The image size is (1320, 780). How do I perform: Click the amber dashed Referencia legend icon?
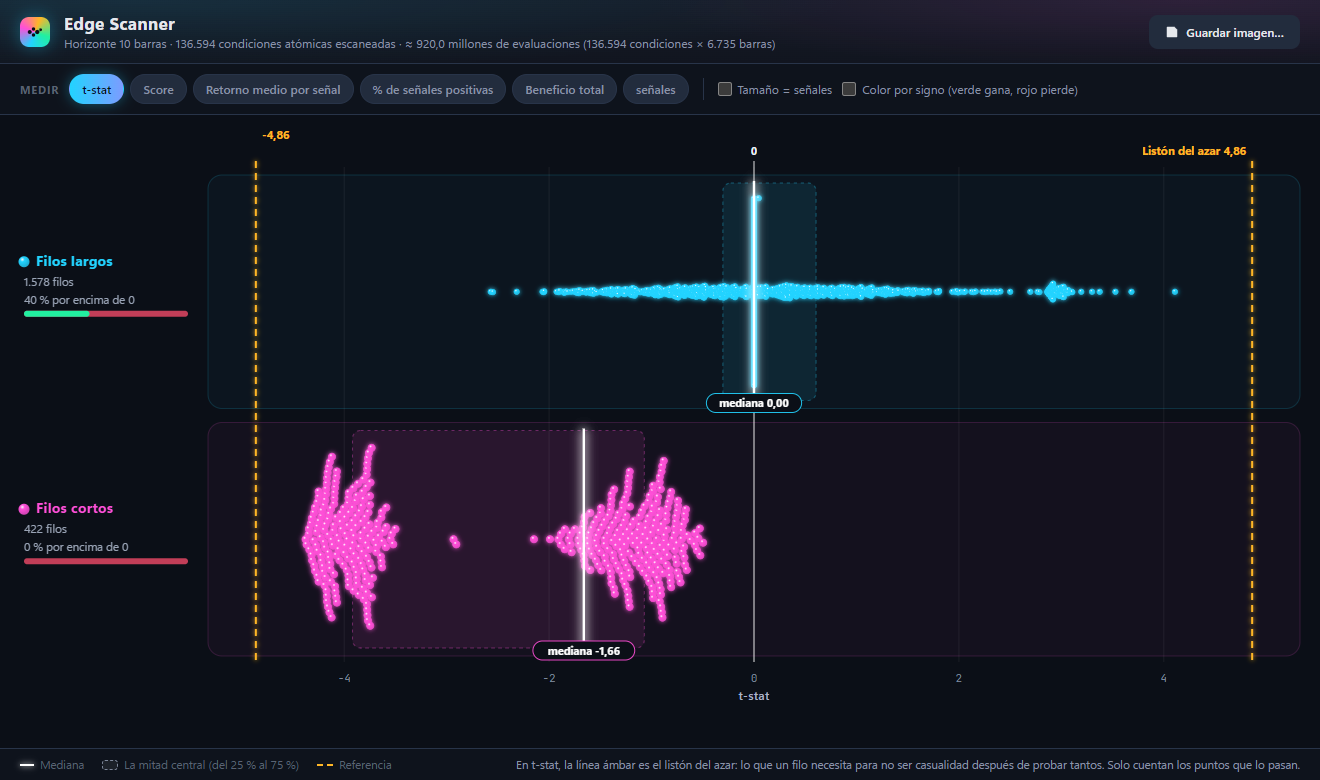(324, 765)
